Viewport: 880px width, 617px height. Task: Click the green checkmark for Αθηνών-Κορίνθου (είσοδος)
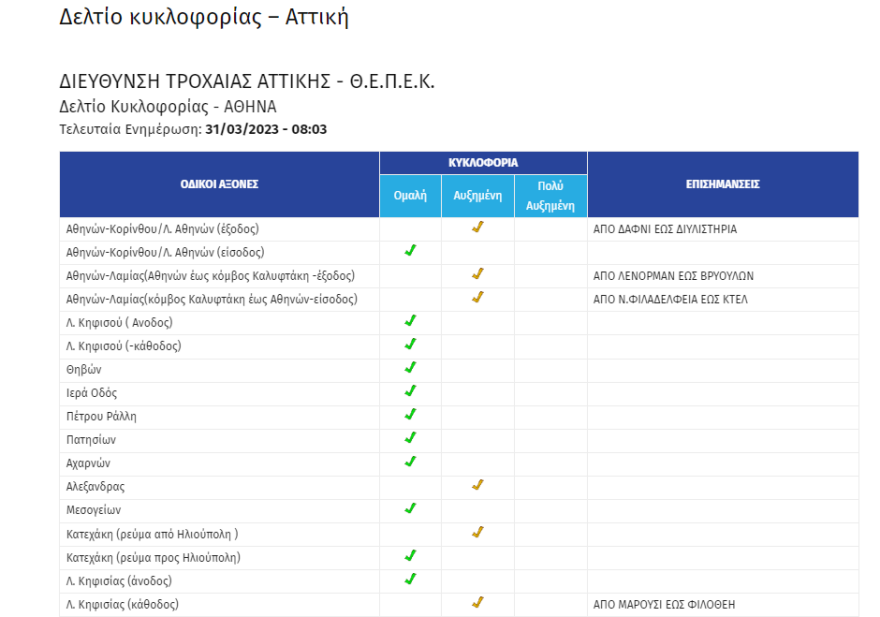pyautogui.click(x=410, y=251)
